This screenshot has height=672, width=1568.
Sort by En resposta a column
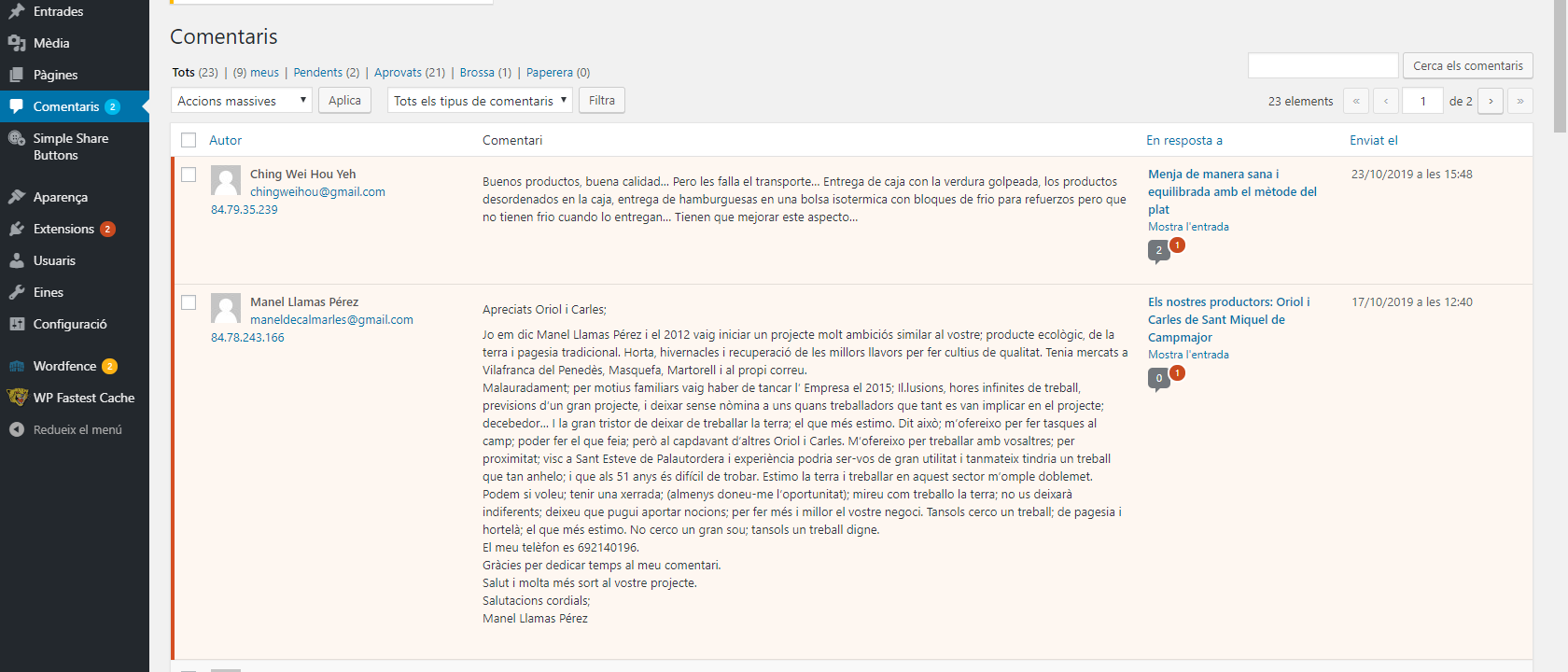(1183, 140)
